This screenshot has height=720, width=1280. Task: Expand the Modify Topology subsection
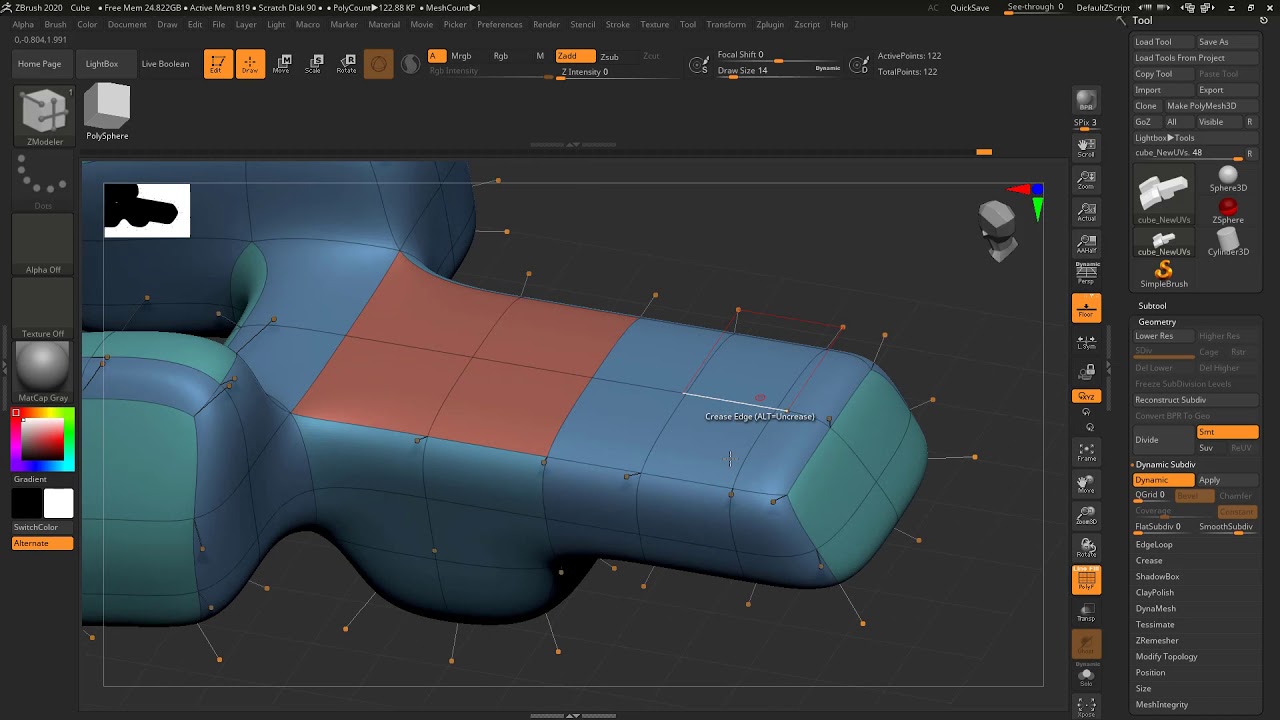click(1166, 657)
